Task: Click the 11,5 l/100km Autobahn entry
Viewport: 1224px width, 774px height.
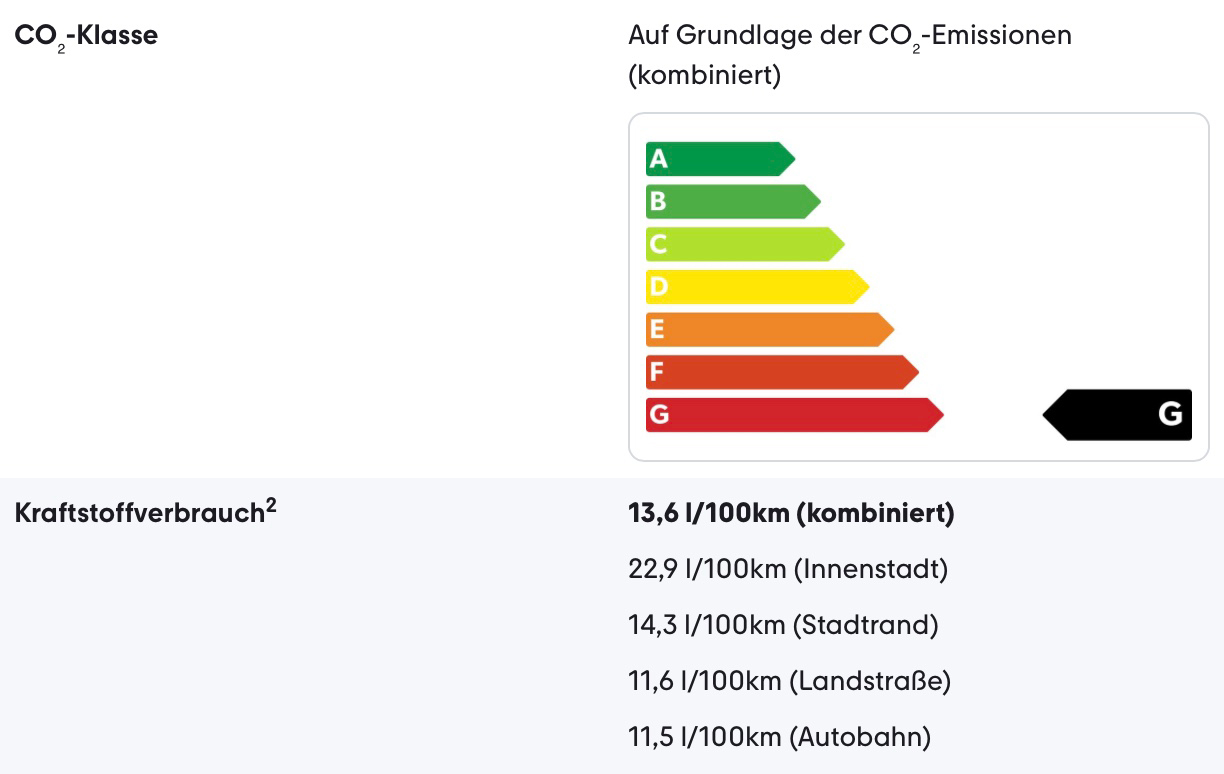Action: coord(779,738)
